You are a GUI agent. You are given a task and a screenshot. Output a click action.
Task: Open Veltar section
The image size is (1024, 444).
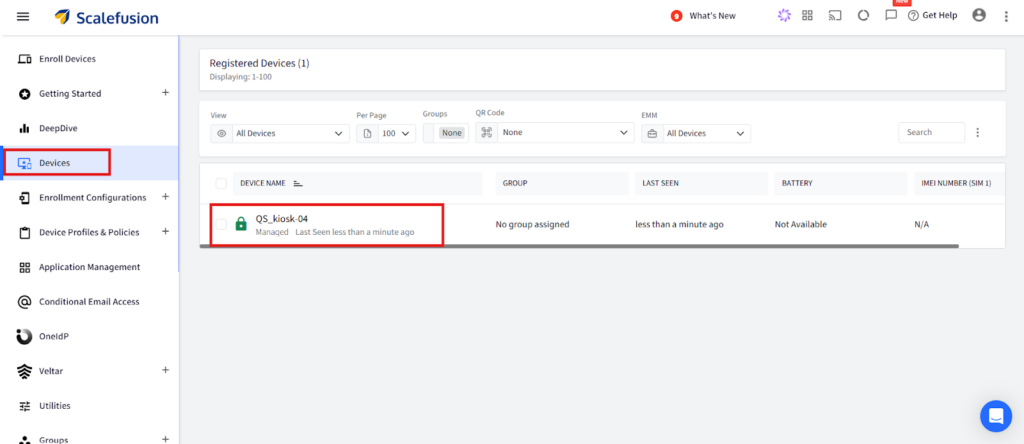click(x=51, y=371)
